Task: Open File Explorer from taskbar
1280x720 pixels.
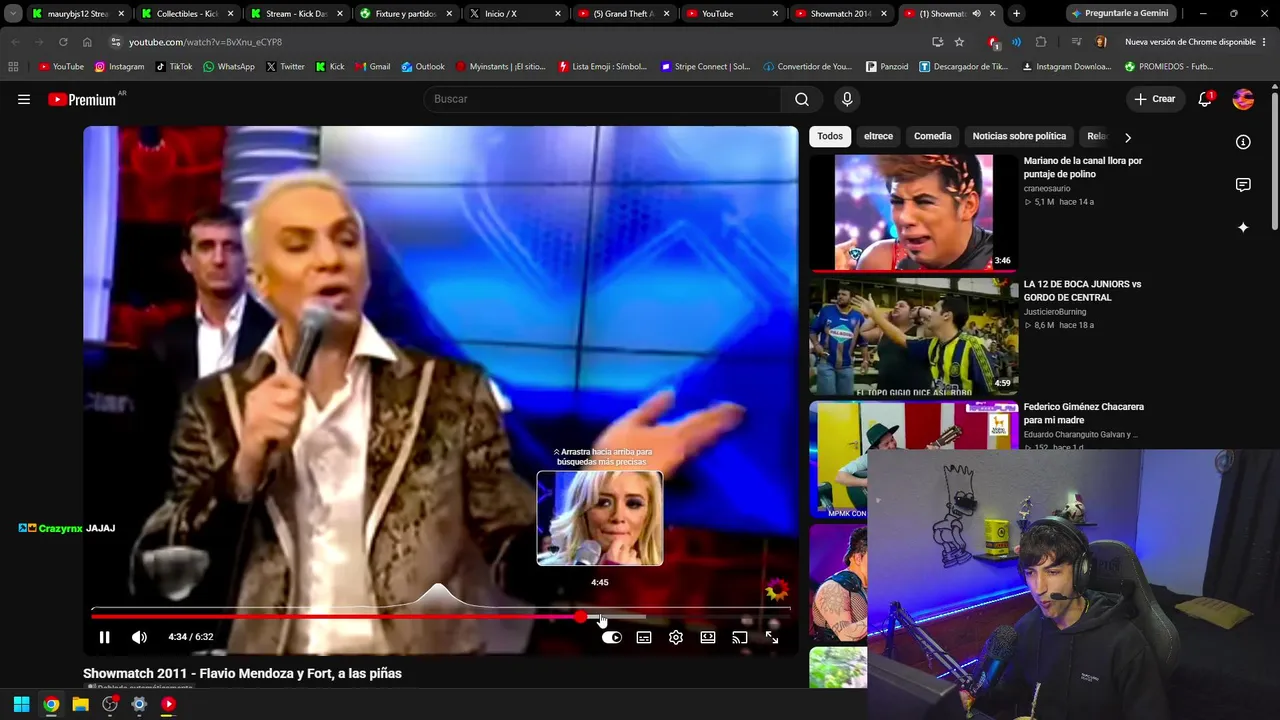Action: click(80, 704)
